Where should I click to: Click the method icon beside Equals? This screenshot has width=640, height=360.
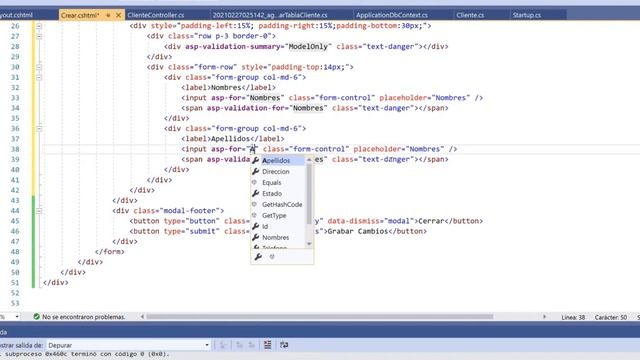coord(254,182)
